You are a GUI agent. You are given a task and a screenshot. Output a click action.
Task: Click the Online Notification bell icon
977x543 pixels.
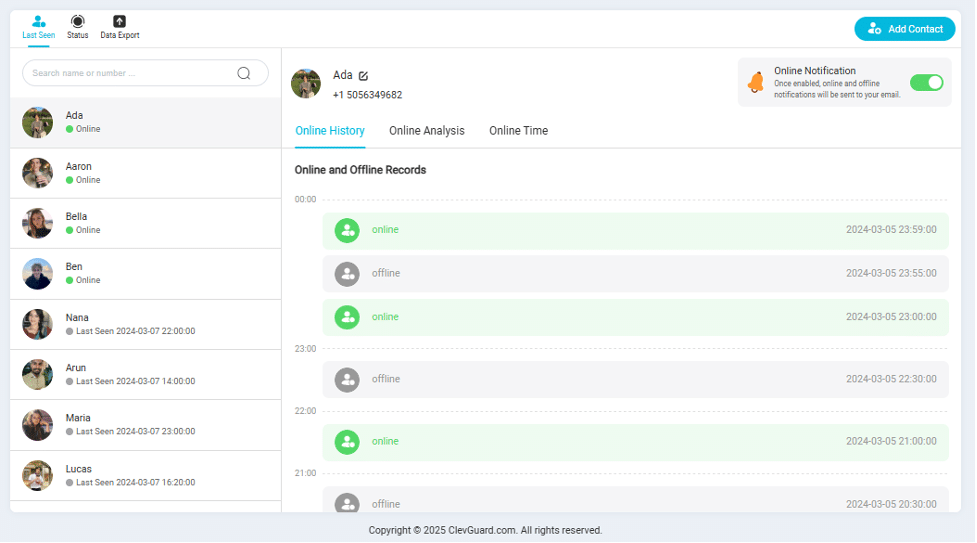tap(756, 82)
